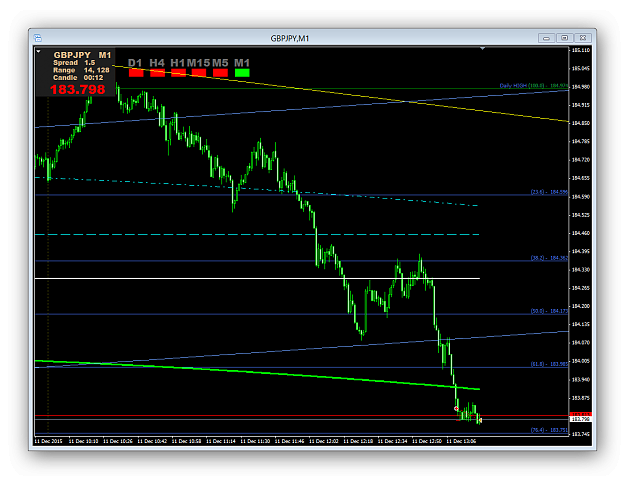The height and width of the screenshot is (479, 625).
Task: Click the chart shift triangle marker at chart top
Action: [482, 49]
